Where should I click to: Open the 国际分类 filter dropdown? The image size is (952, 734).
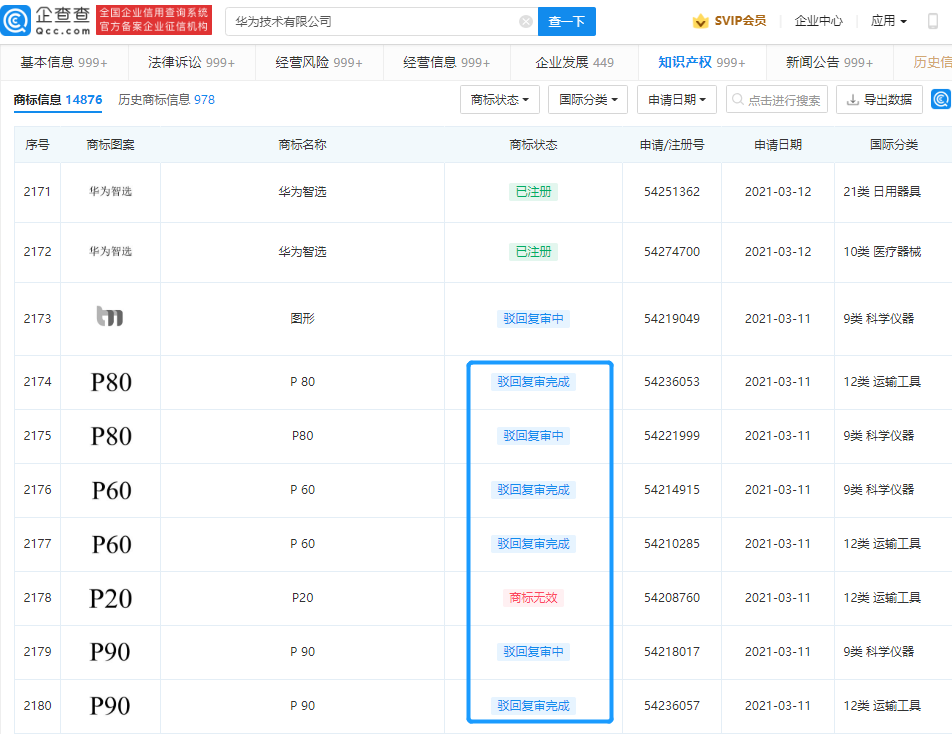pos(587,99)
